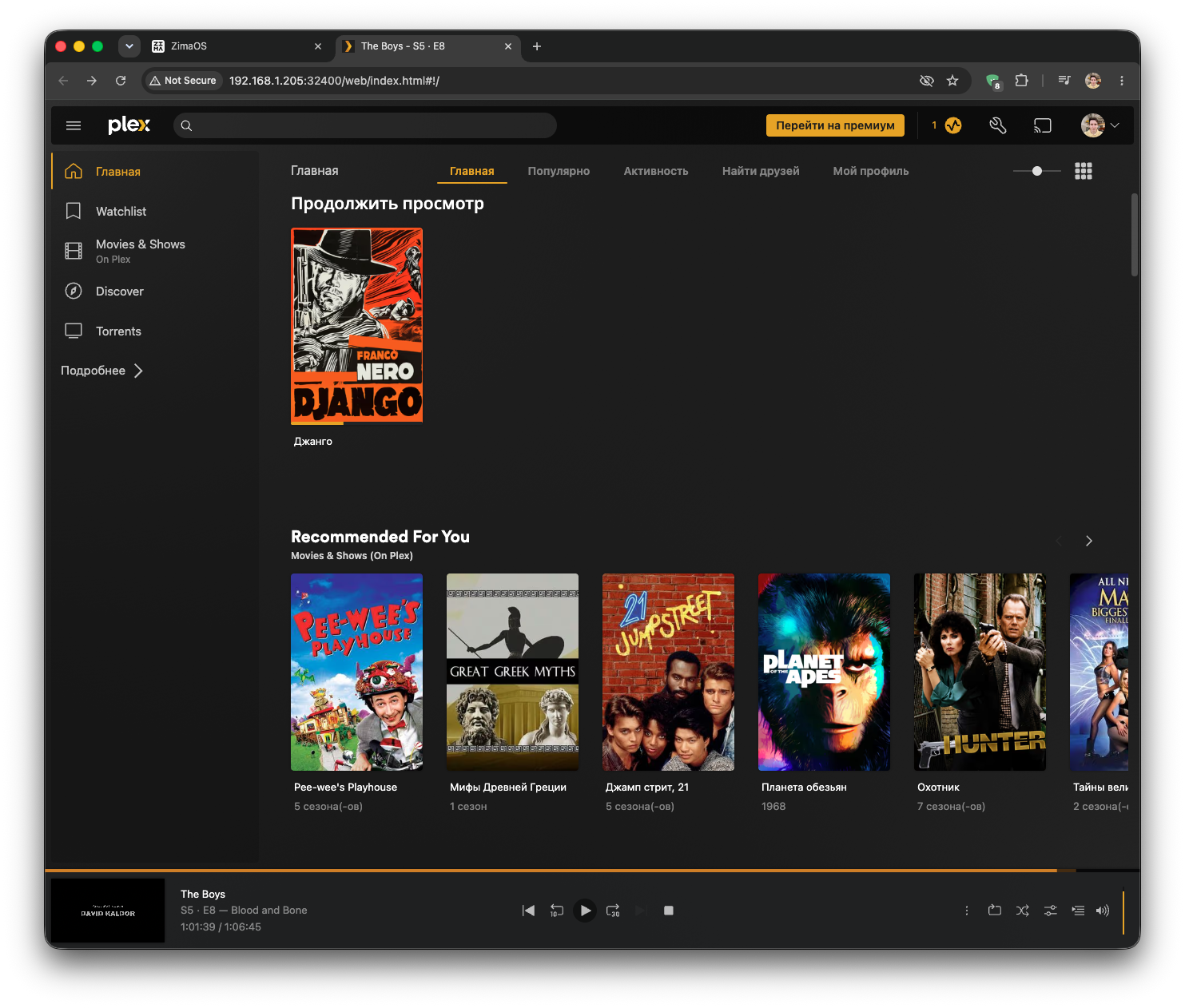Open the Plex settings wrench icon

[x=997, y=125]
